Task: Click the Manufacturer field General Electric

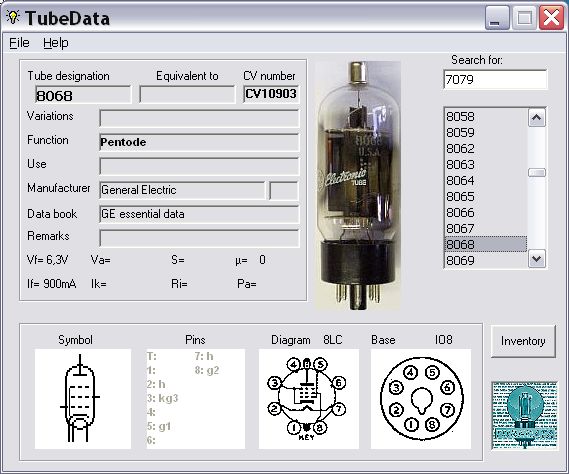Action: click(182, 190)
